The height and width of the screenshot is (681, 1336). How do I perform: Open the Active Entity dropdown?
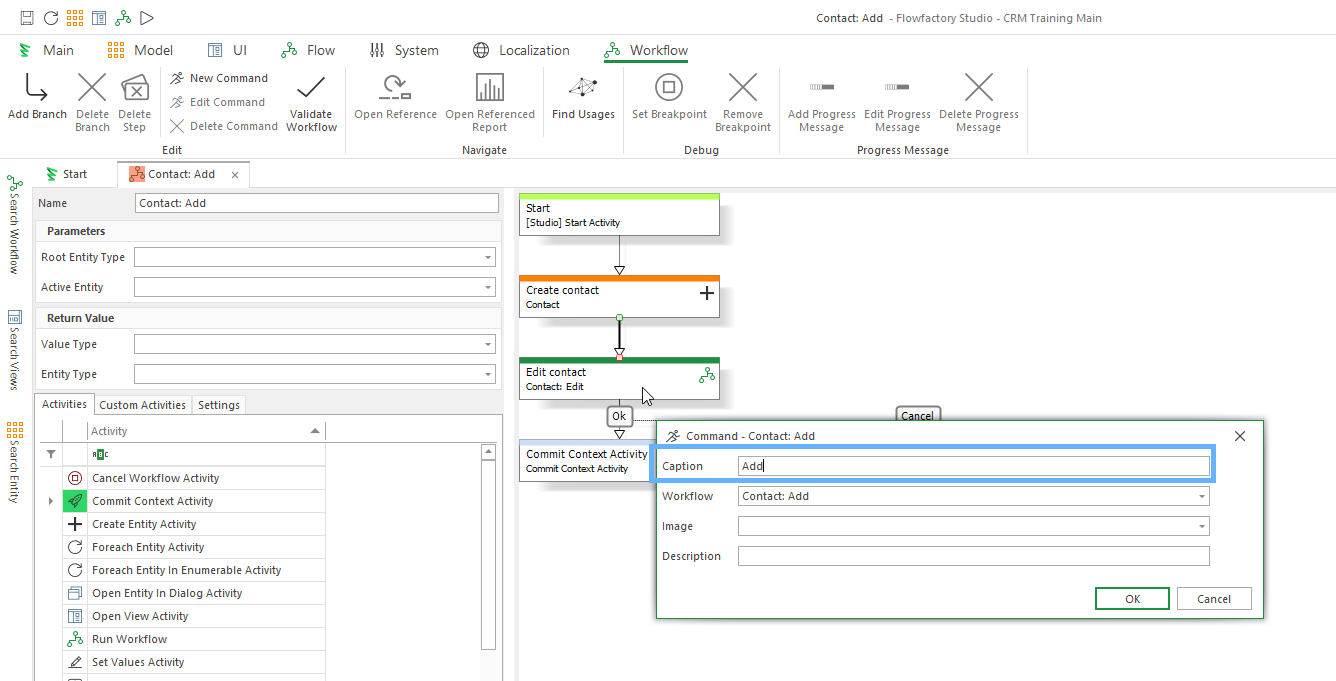[488, 287]
